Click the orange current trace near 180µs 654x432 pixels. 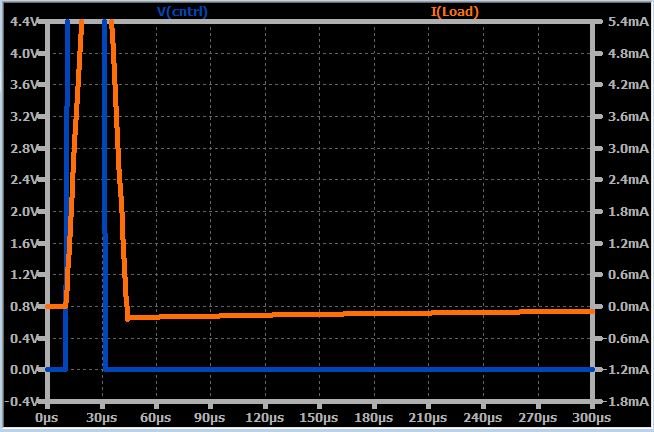(x=375, y=314)
